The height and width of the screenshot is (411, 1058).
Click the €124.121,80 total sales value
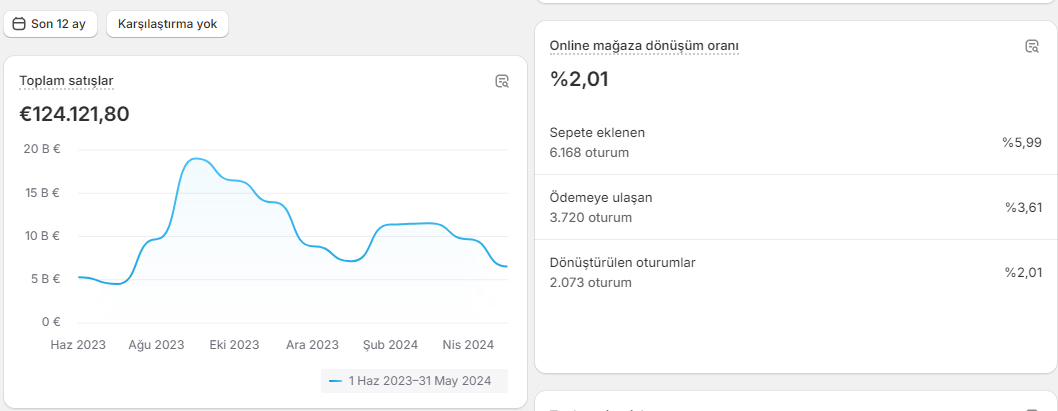tap(74, 114)
